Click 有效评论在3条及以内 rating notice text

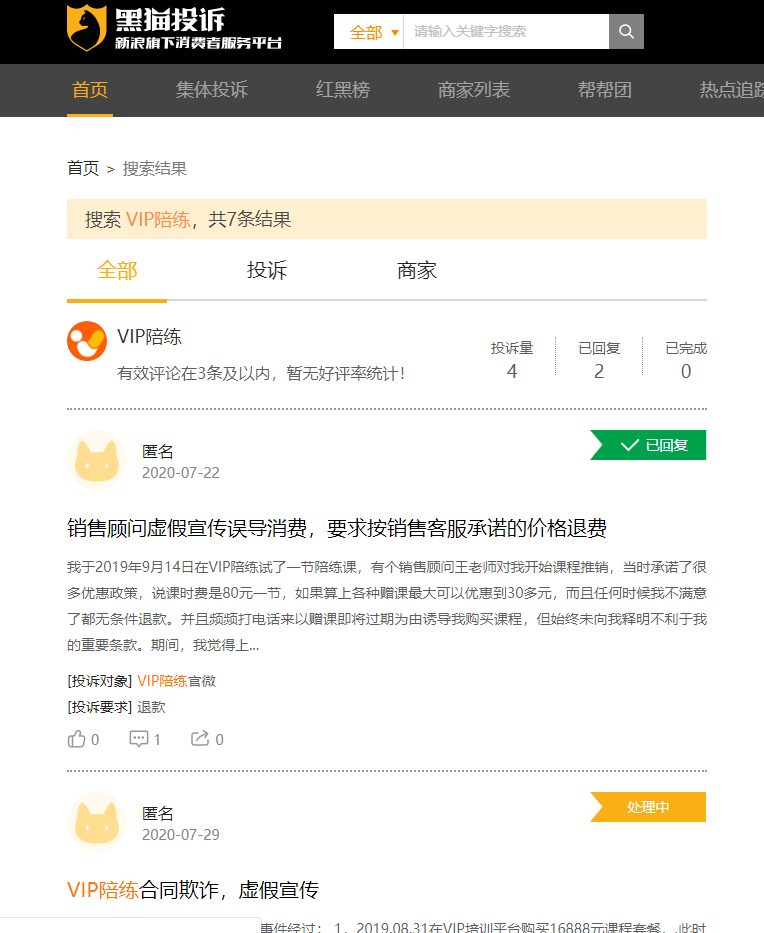pos(261,374)
